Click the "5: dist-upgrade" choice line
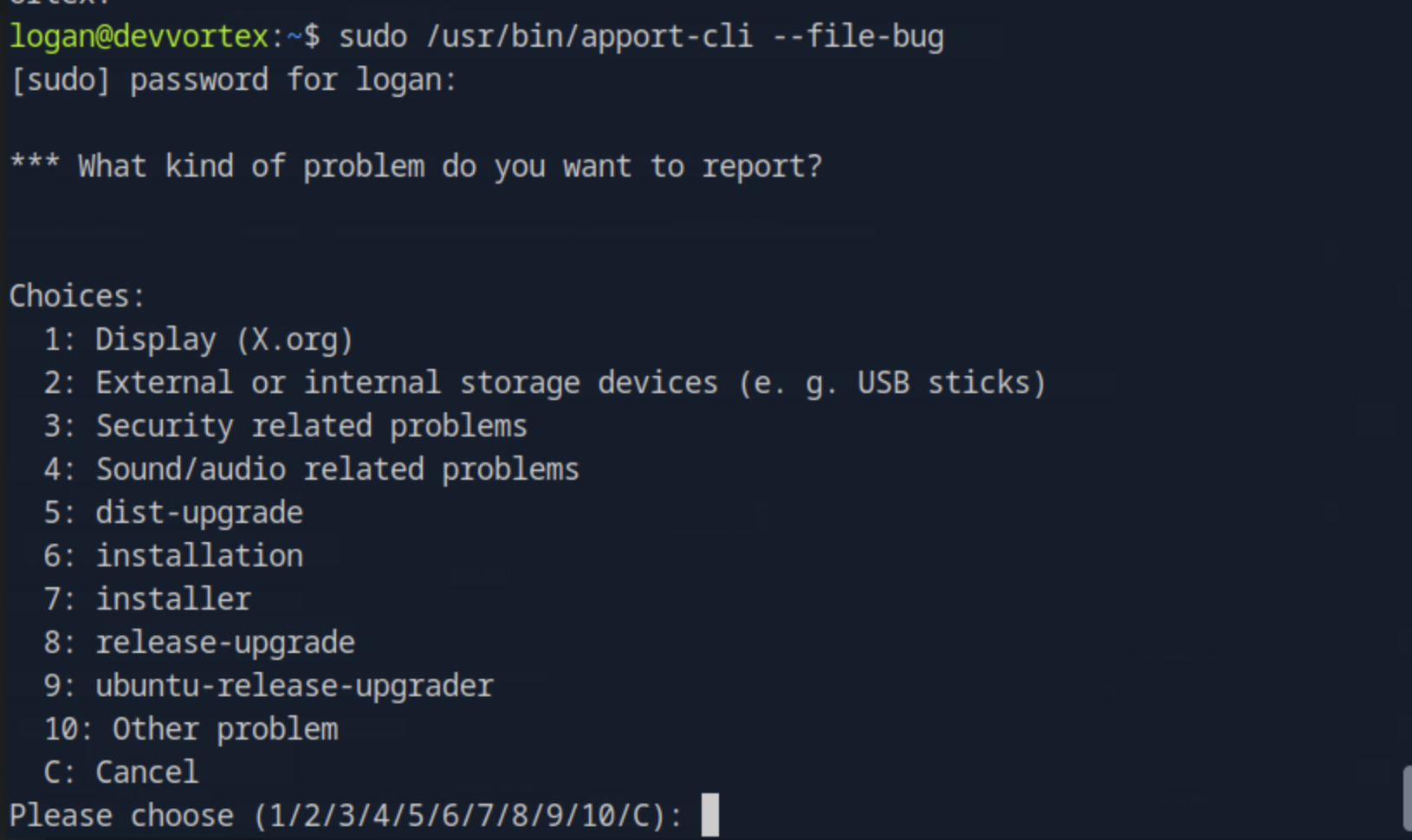 (x=173, y=513)
